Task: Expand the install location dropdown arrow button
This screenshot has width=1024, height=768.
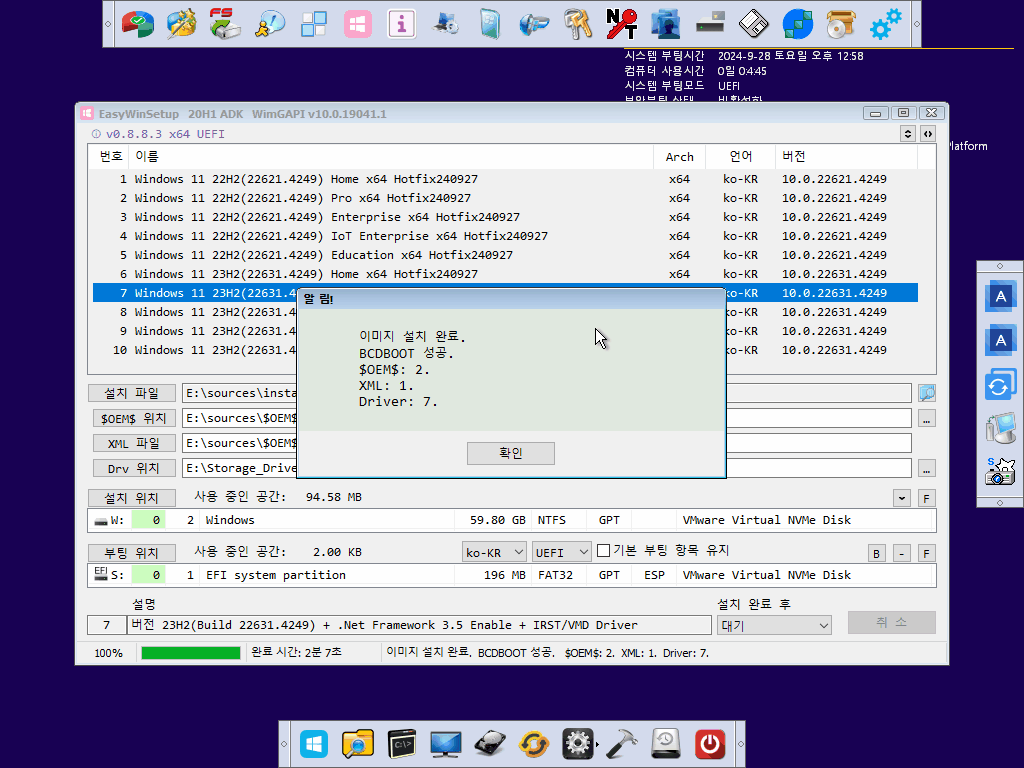Action: [902, 498]
